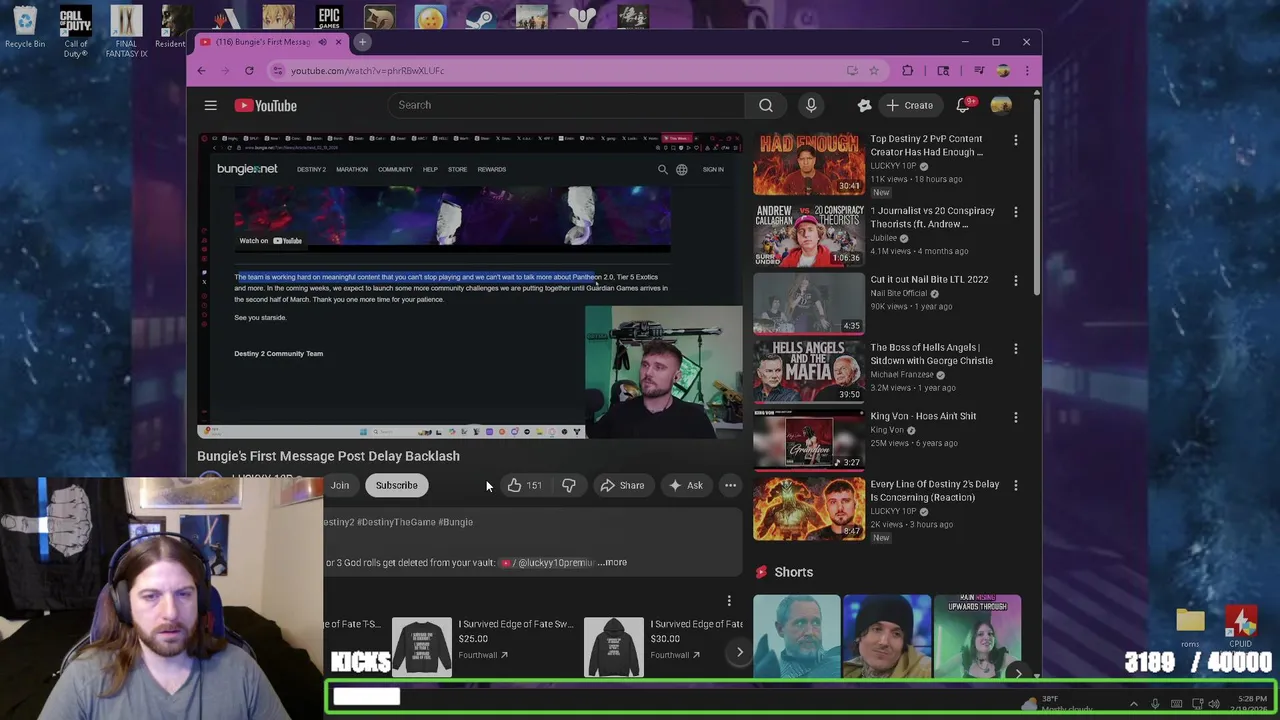The height and width of the screenshot is (720, 1280).
Task: Open options for Cut it out Nail Bite video
Action: (1015, 280)
